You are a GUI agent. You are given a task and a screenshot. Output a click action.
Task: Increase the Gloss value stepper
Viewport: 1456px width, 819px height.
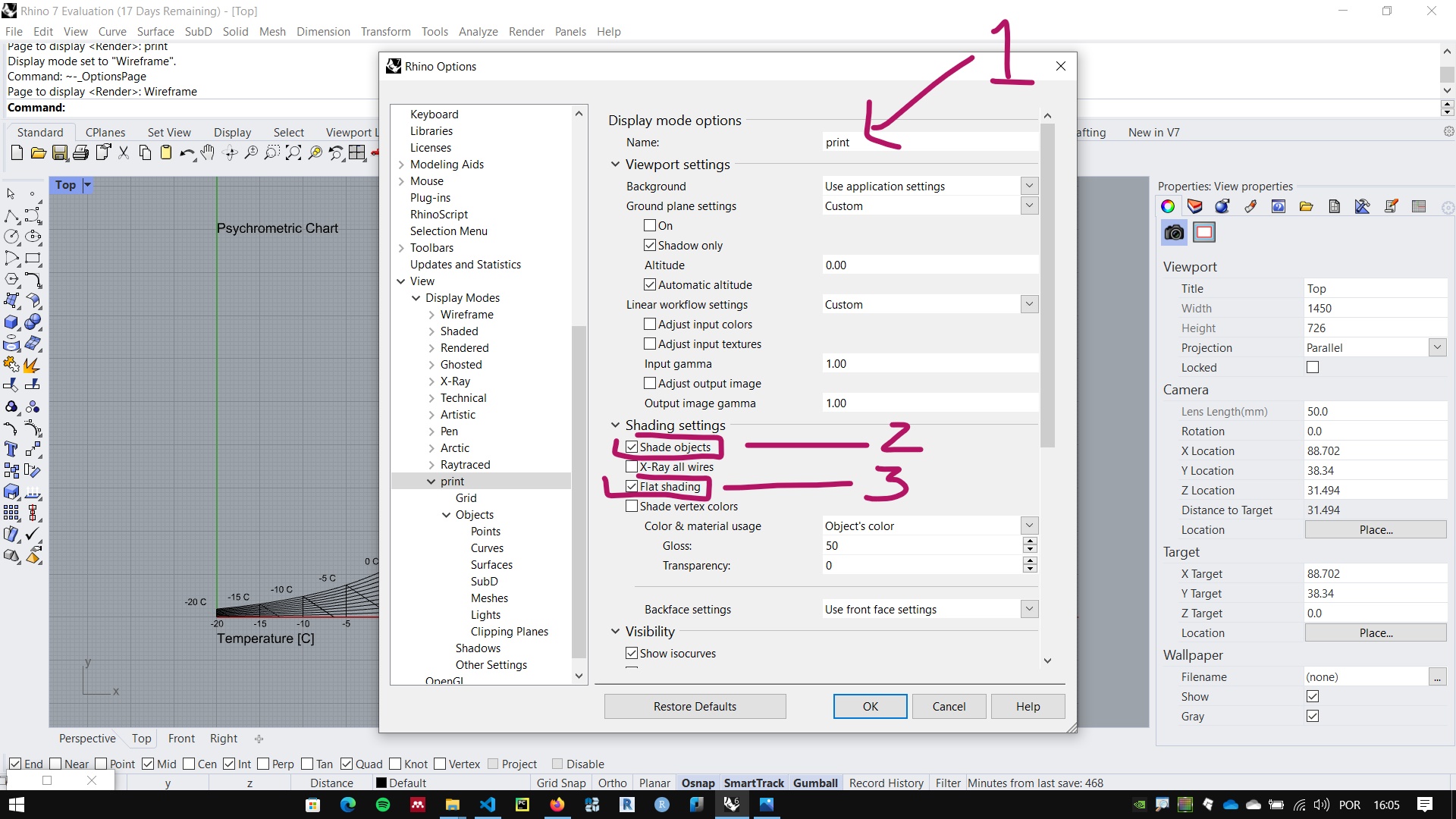pyautogui.click(x=1029, y=541)
